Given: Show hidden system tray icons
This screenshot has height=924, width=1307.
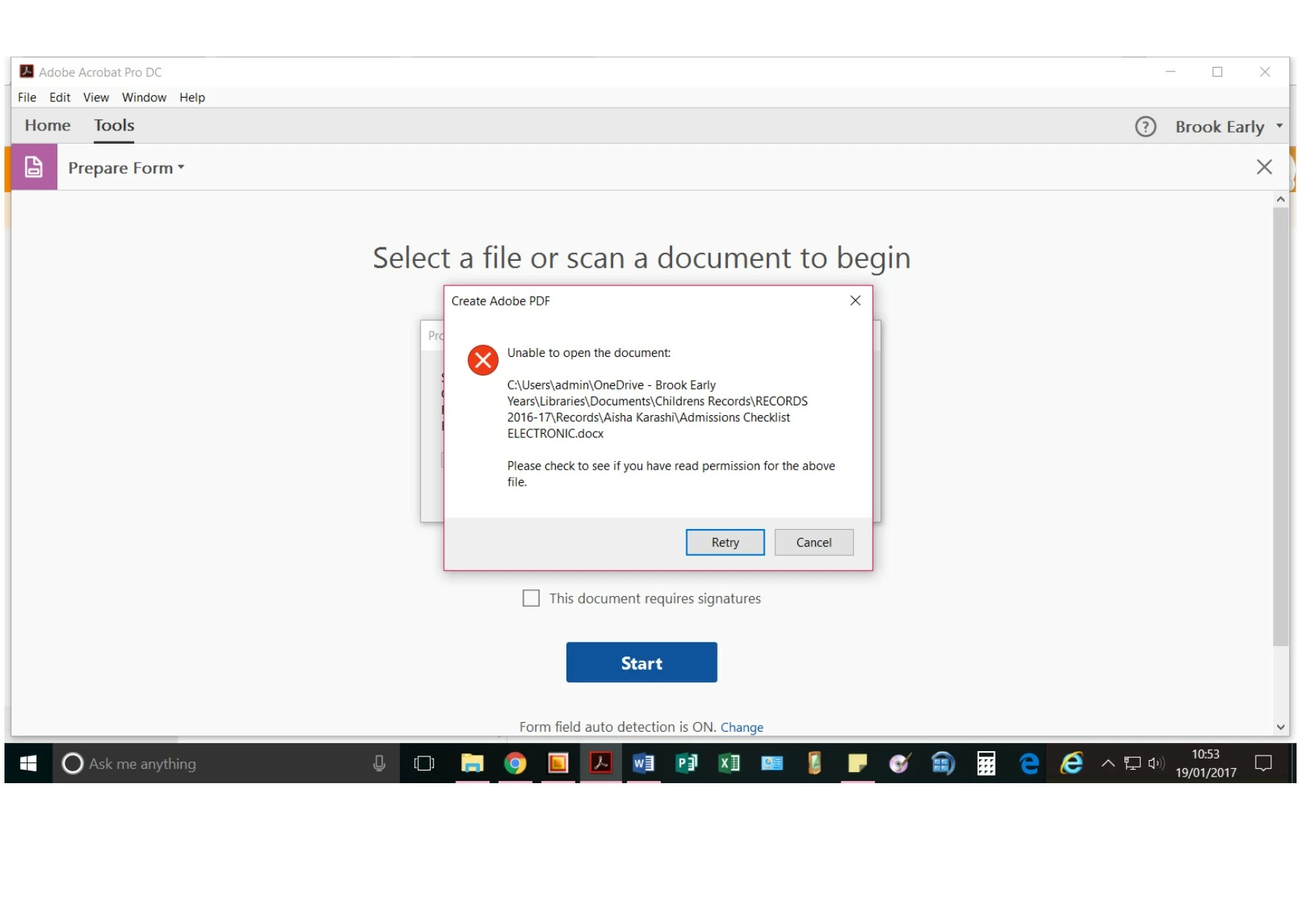Looking at the screenshot, I should pyautogui.click(x=1108, y=763).
